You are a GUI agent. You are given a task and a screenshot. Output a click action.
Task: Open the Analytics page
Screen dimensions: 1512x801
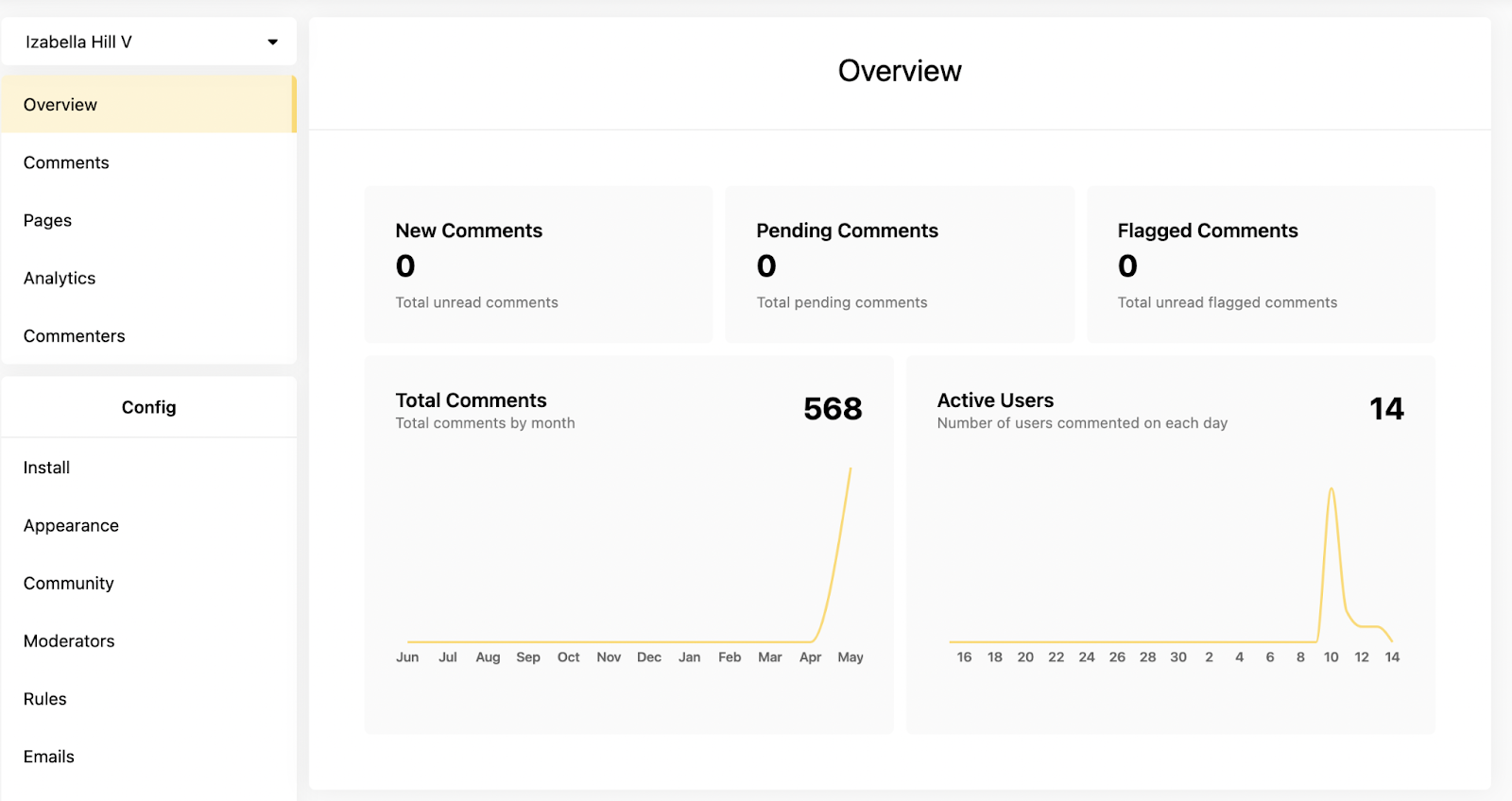point(149,278)
